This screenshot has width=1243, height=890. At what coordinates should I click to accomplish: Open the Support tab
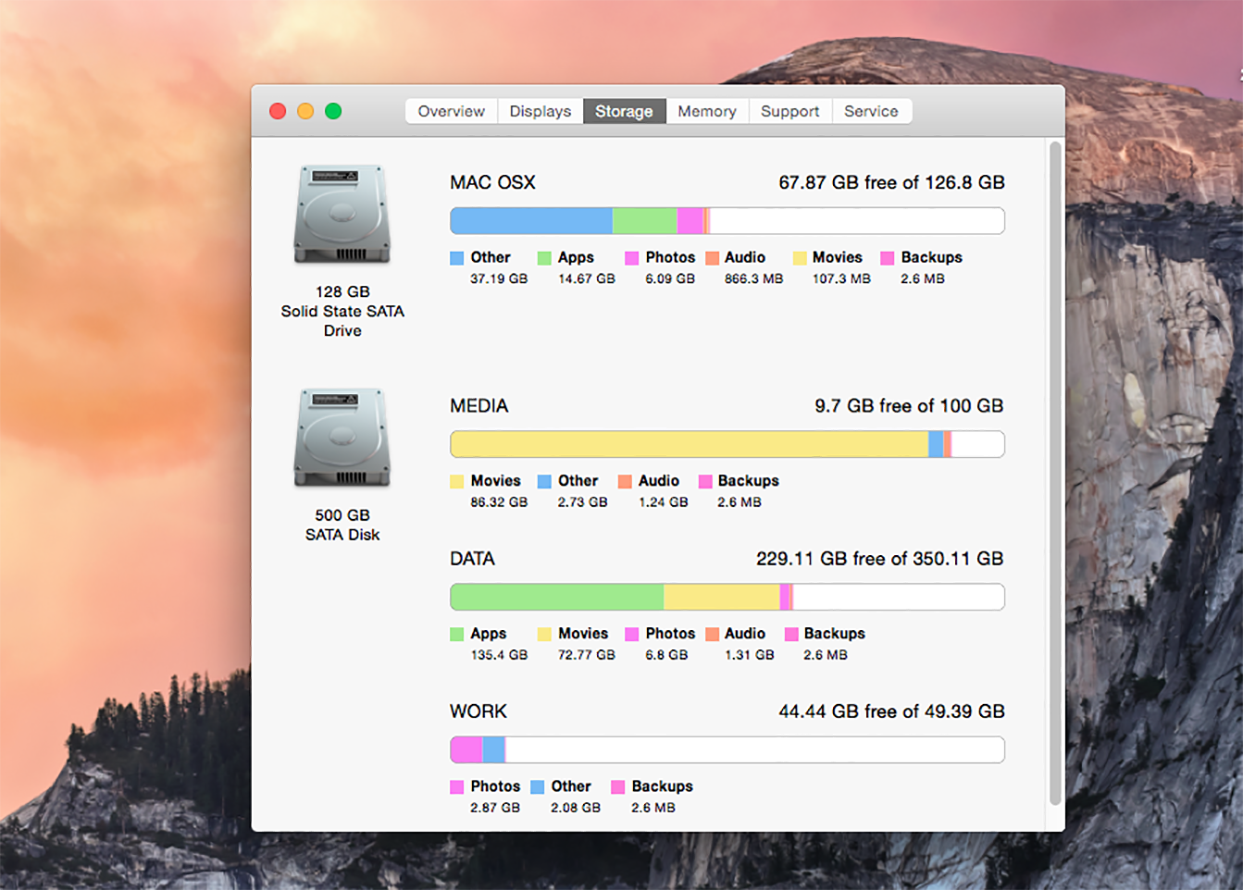coord(789,111)
